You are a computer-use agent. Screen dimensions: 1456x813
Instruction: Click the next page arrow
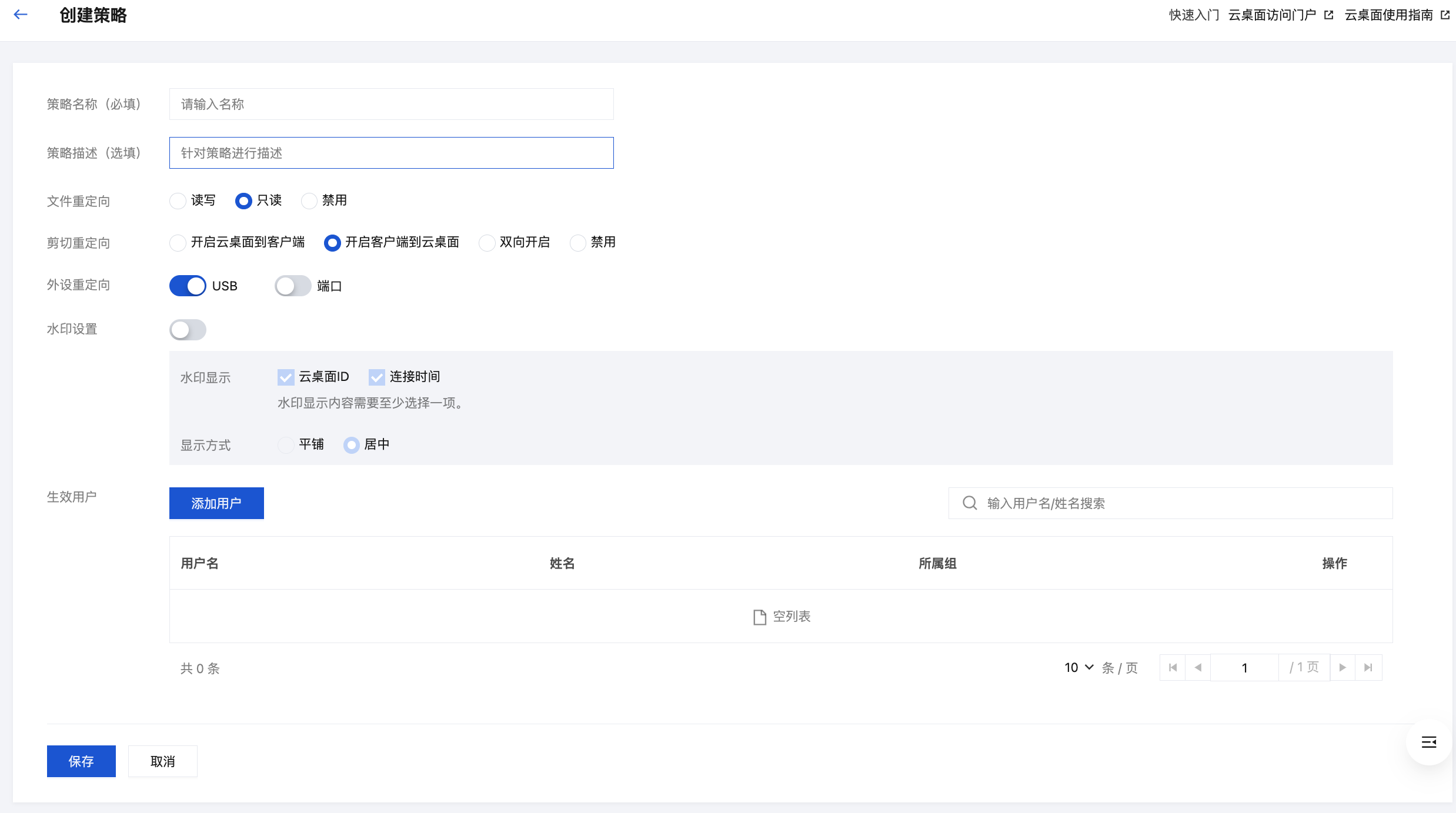pyautogui.click(x=1343, y=668)
